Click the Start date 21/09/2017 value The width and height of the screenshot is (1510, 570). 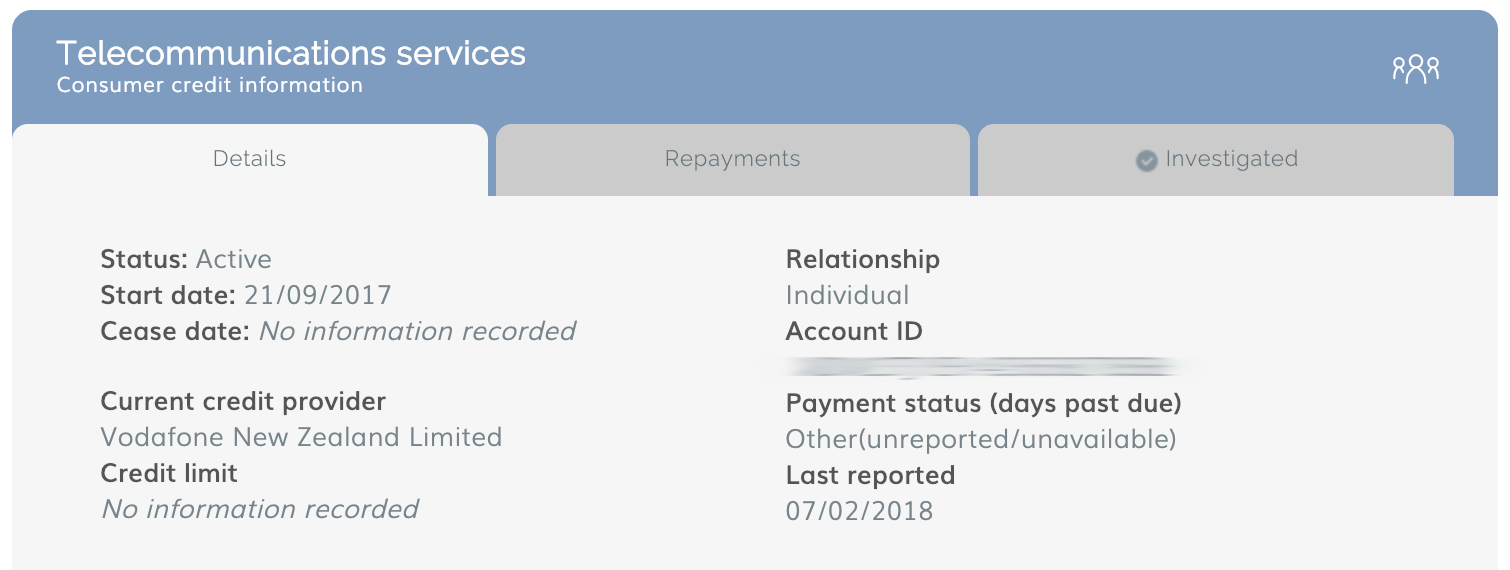pos(318,295)
